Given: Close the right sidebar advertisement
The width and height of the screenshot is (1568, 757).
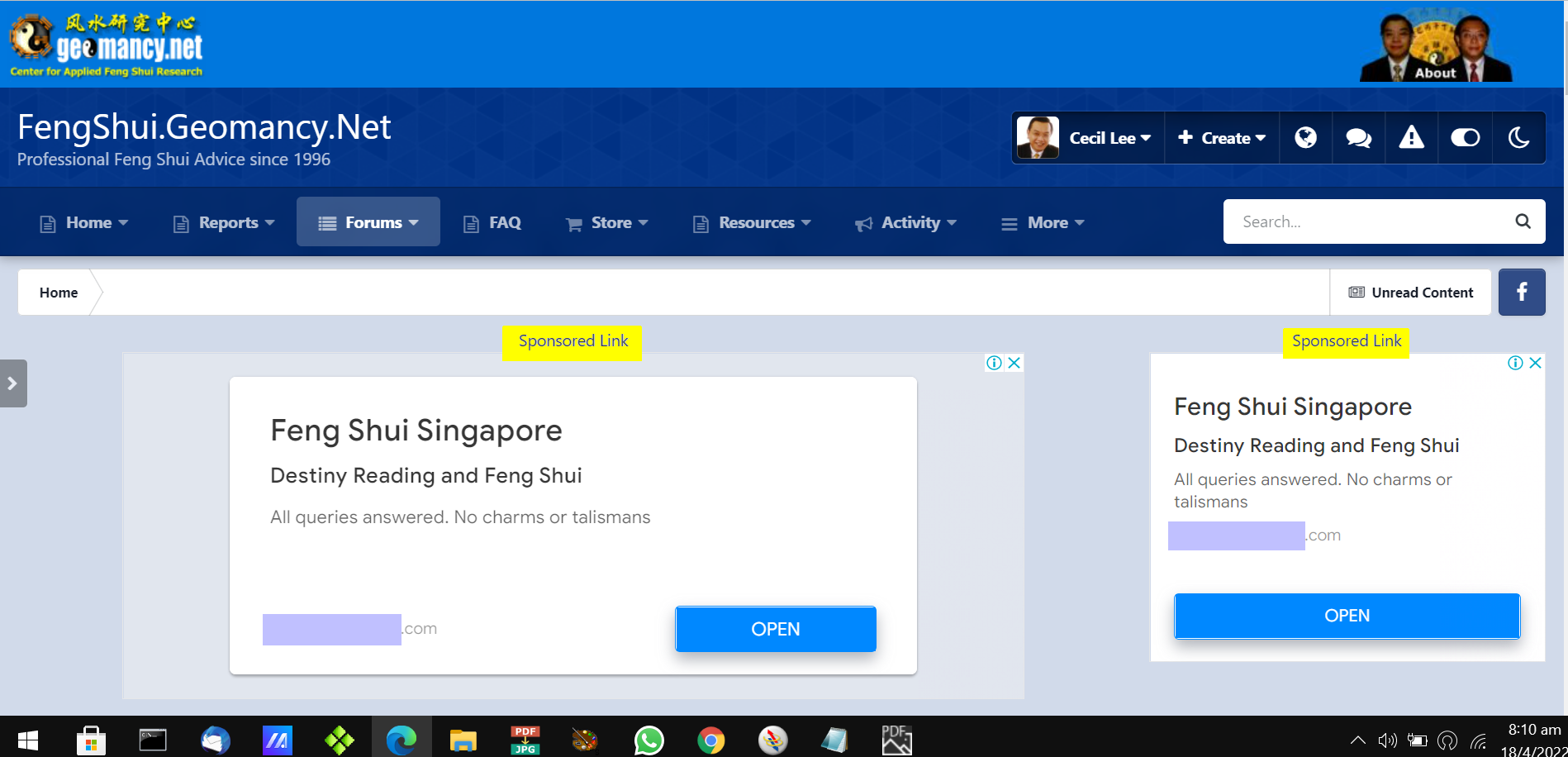Looking at the screenshot, I should pyautogui.click(x=1535, y=363).
